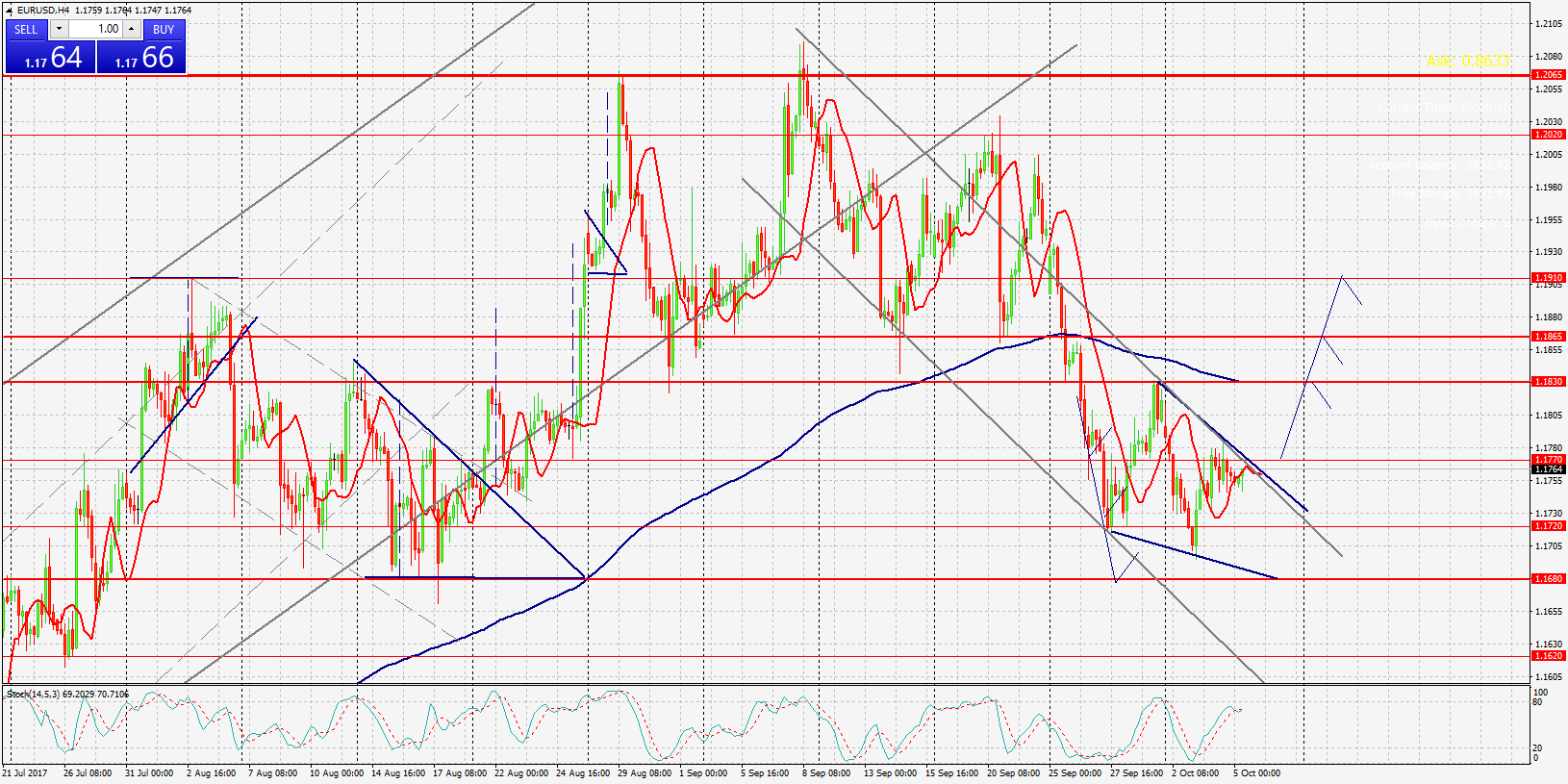The width and height of the screenshot is (1568, 784).
Task: Select the 1.1770 red price level tag
Action: tap(1548, 460)
